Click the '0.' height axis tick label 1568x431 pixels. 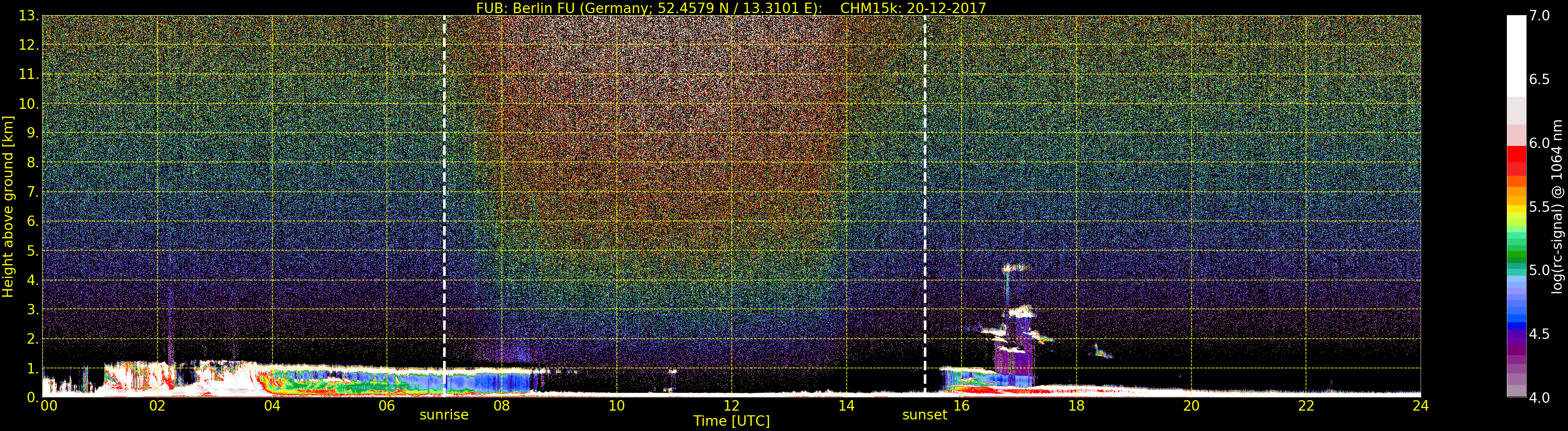click(33, 397)
